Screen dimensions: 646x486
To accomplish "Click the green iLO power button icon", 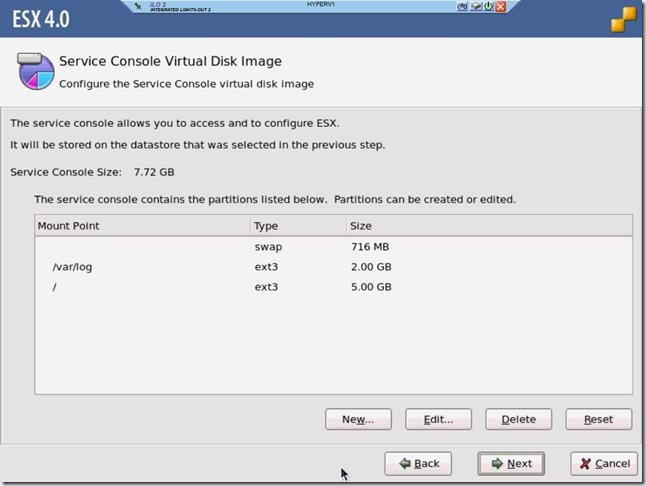I will click(489, 6).
